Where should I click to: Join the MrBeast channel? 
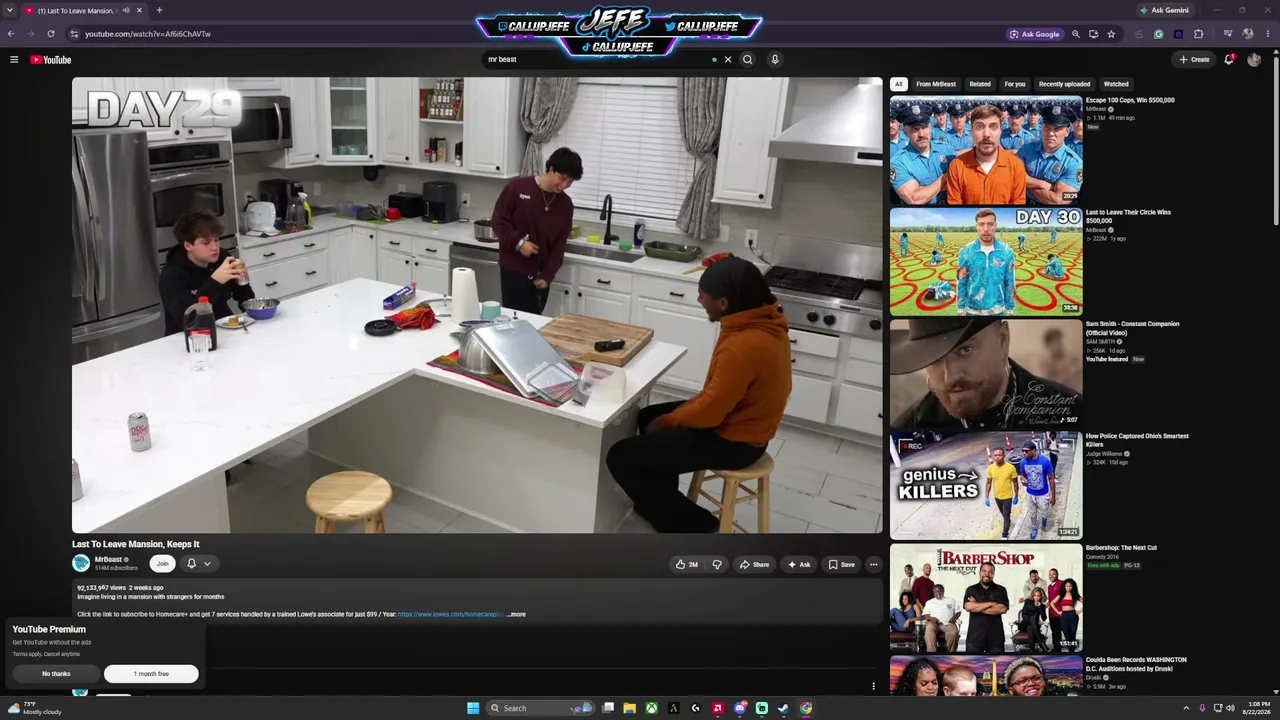[162, 564]
